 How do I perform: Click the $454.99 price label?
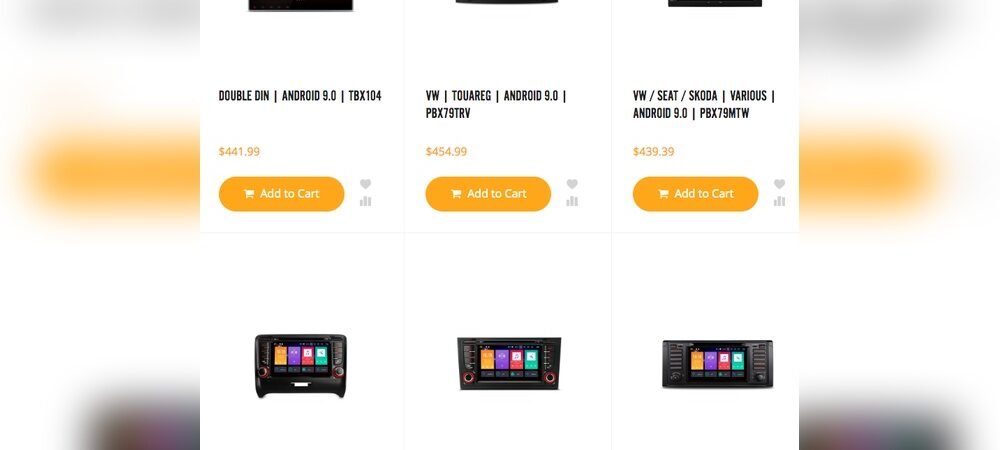[x=446, y=152]
